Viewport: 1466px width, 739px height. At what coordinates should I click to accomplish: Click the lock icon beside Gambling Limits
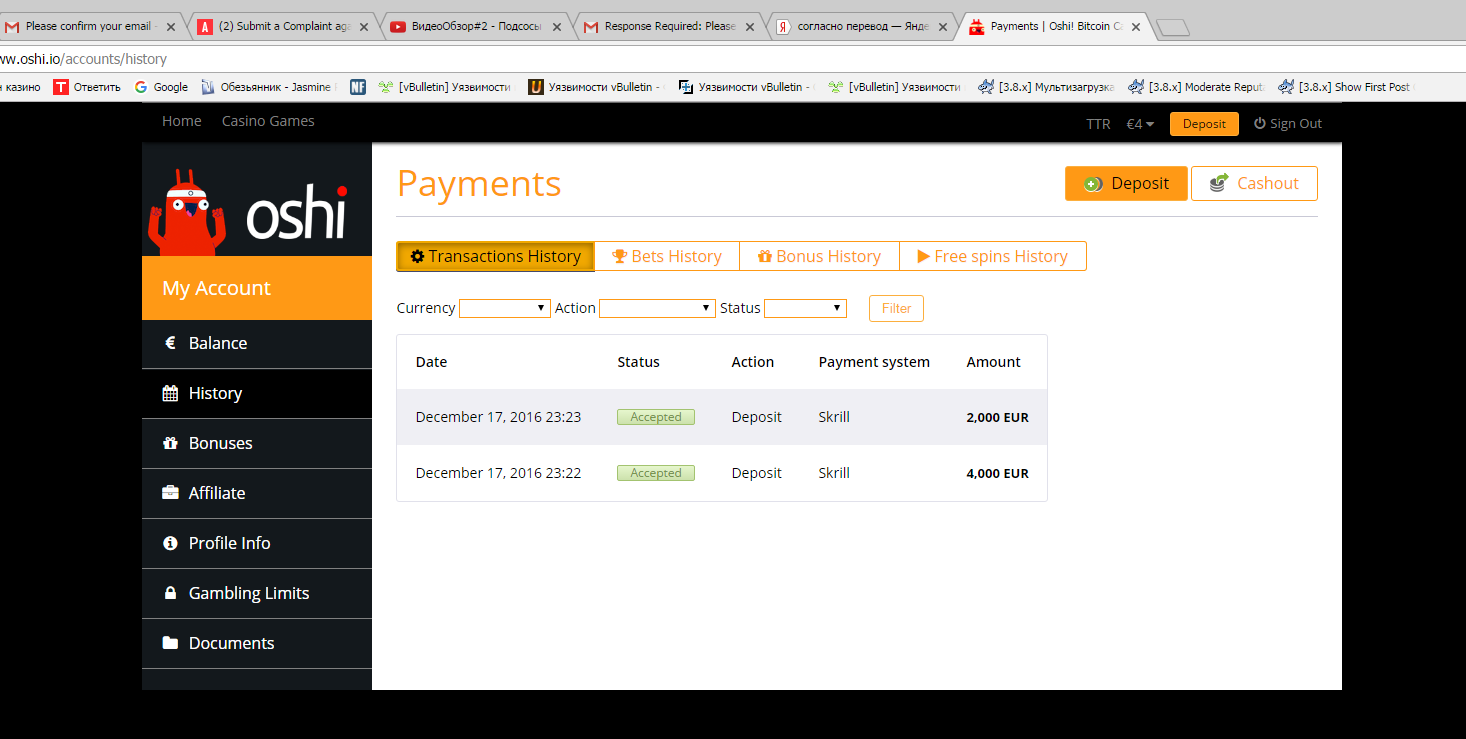(170, 593)
